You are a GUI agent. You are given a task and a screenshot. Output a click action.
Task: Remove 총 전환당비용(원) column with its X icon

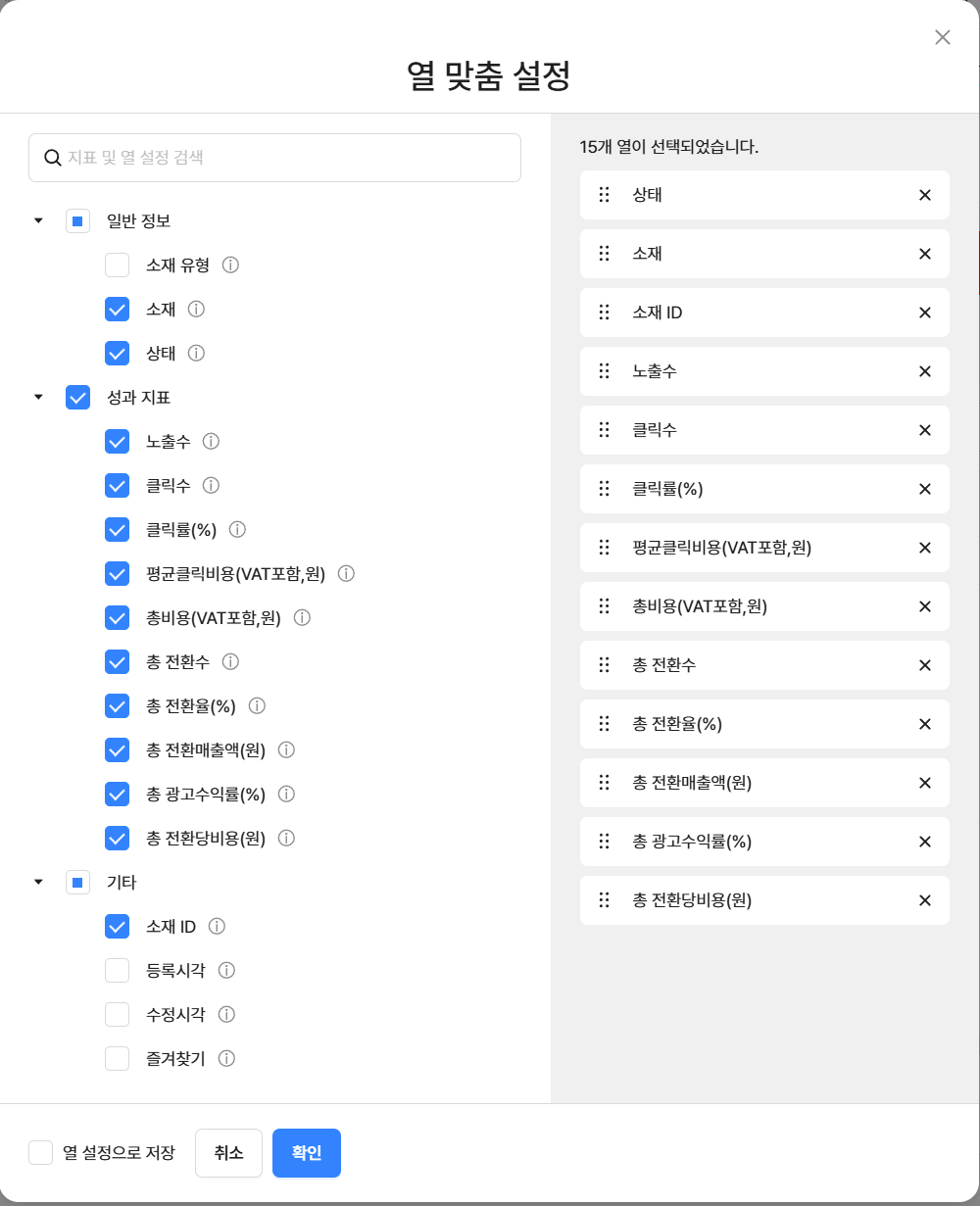(x=924, y=900)
